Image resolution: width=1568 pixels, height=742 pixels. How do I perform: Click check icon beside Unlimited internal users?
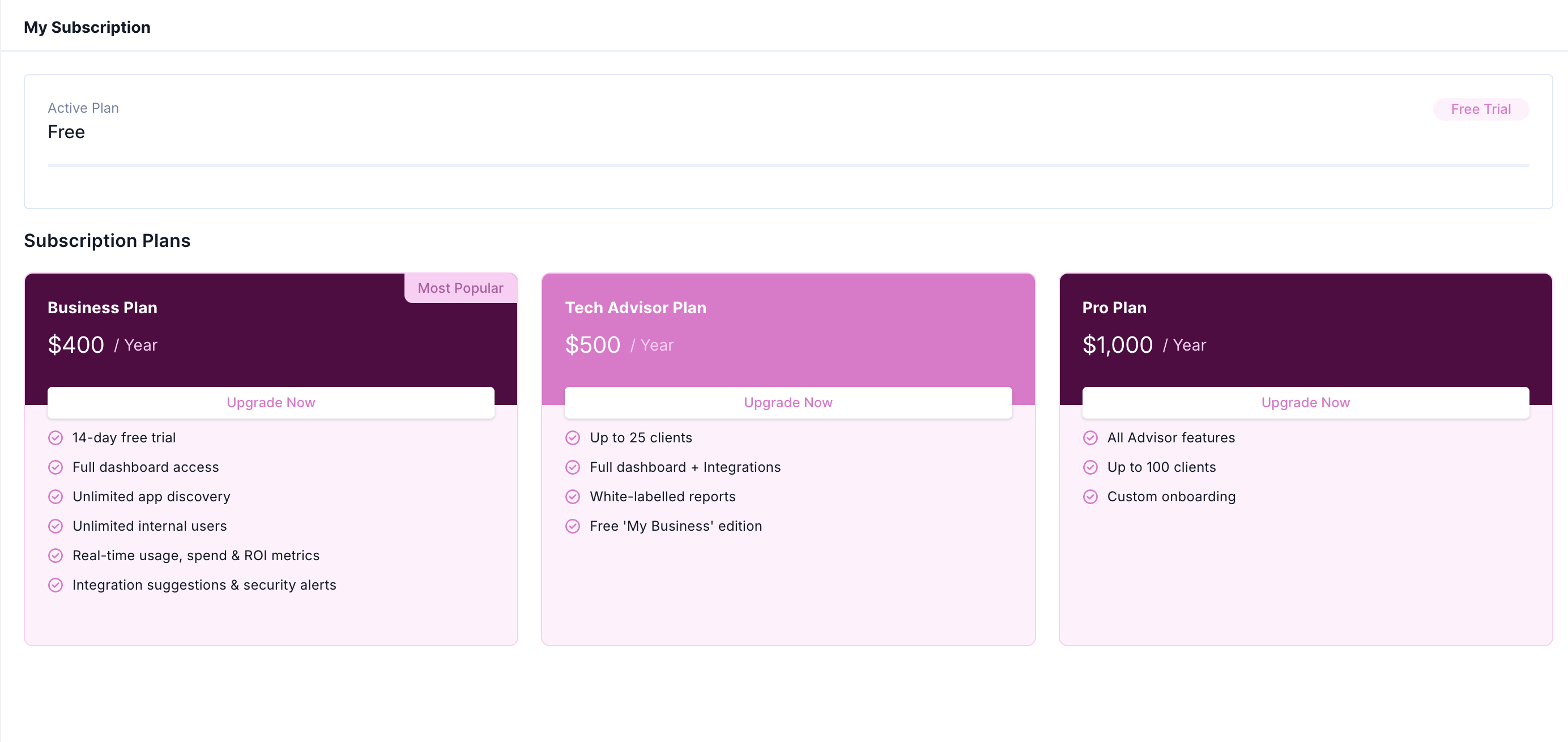(x=56, y=527)
